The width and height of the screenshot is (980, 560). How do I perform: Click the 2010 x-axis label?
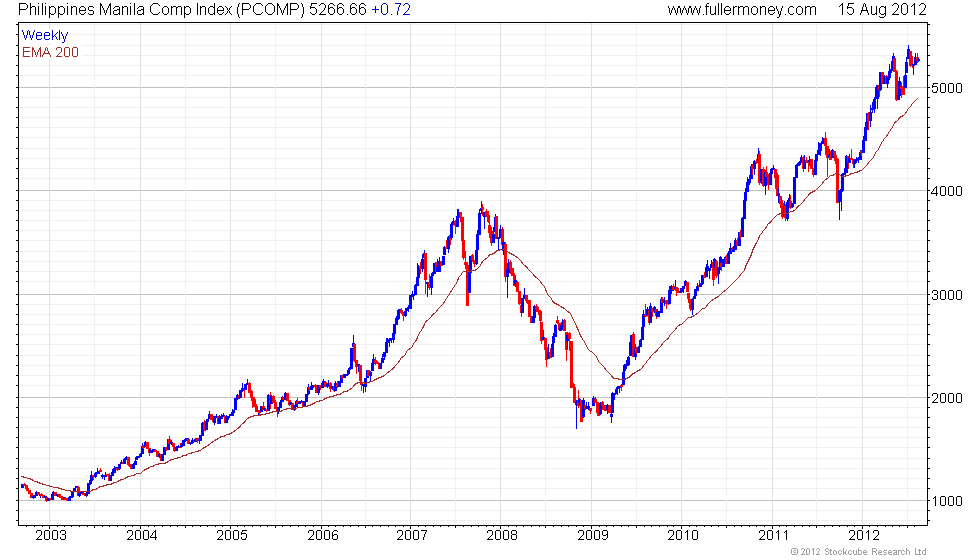[682, 535]
